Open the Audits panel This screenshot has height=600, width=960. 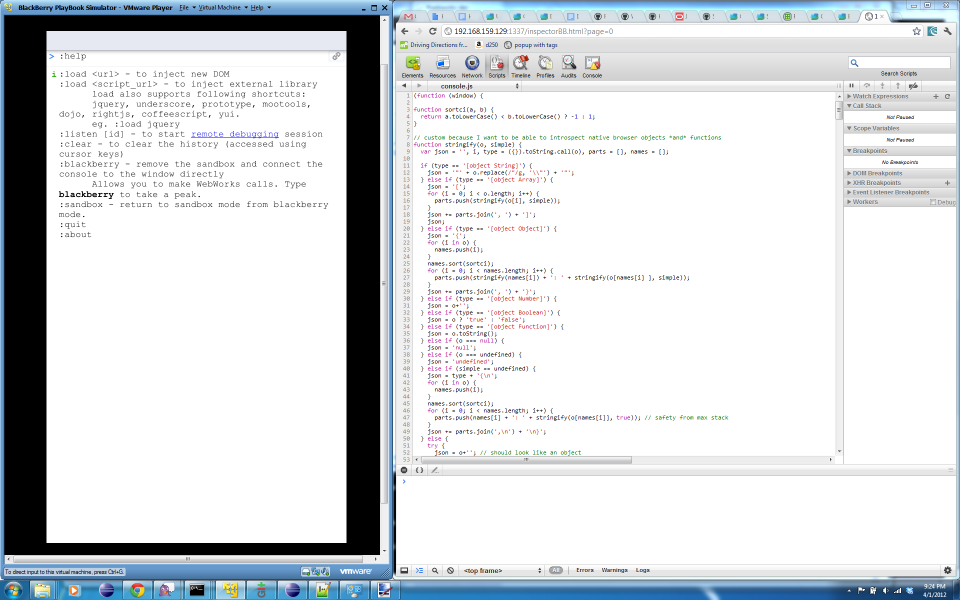pos(569,66)
